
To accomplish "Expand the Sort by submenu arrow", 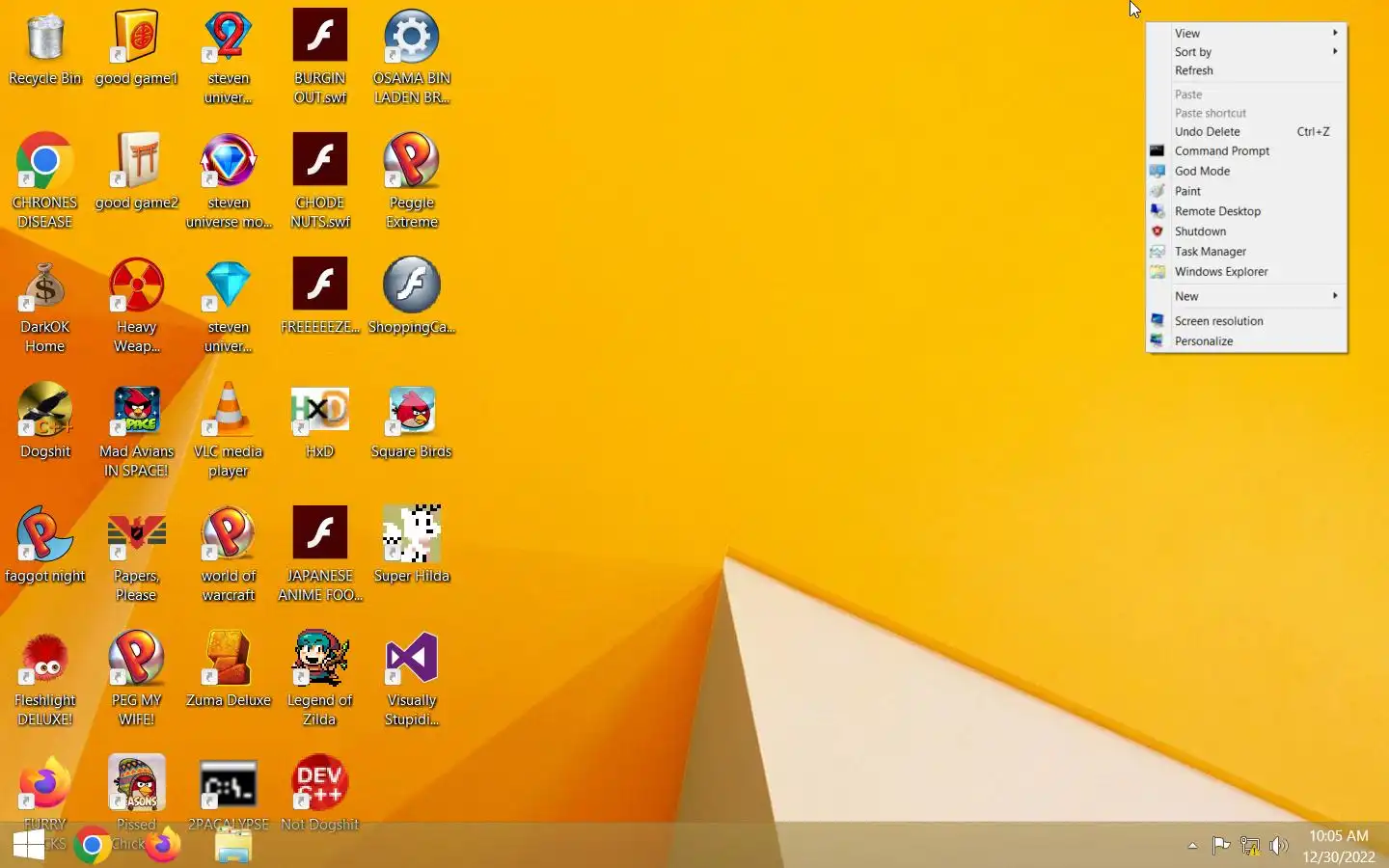I will pos(1335,51).
